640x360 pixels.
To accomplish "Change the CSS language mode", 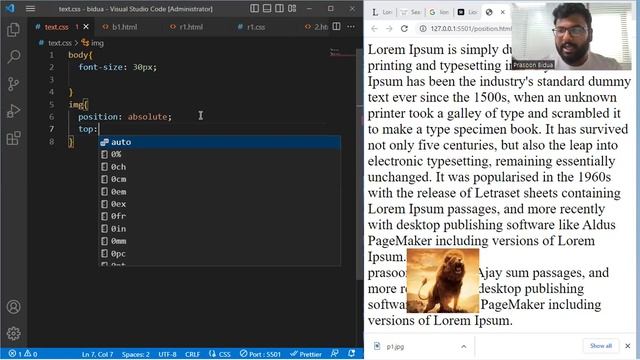I will 220,354.
